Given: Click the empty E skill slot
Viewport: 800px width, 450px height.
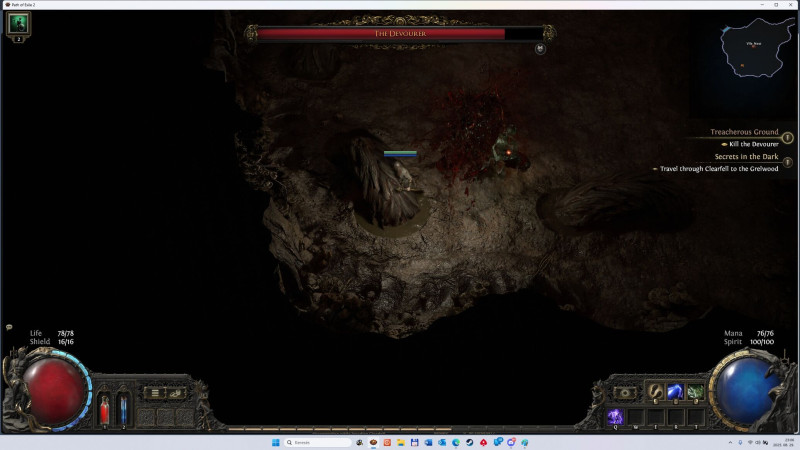Looking at the screenshot, I should tap(656, 416).
